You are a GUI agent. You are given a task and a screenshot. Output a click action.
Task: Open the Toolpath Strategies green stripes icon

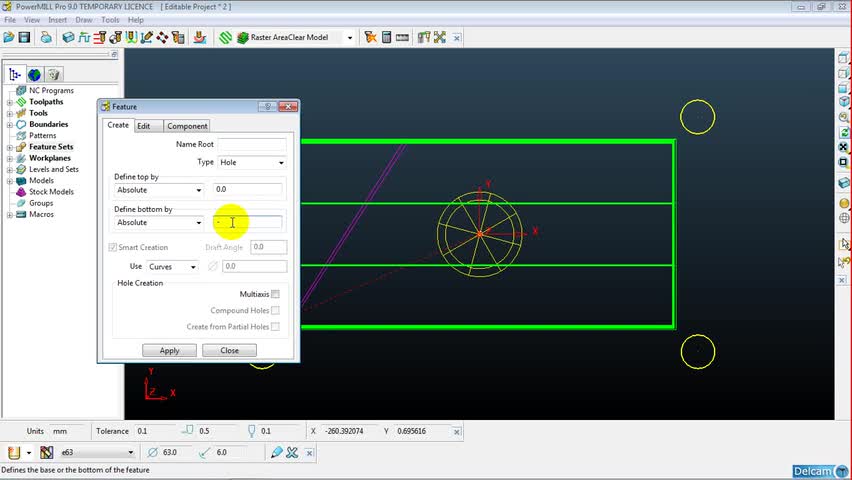pyautogui.click(x=225, y=38)
